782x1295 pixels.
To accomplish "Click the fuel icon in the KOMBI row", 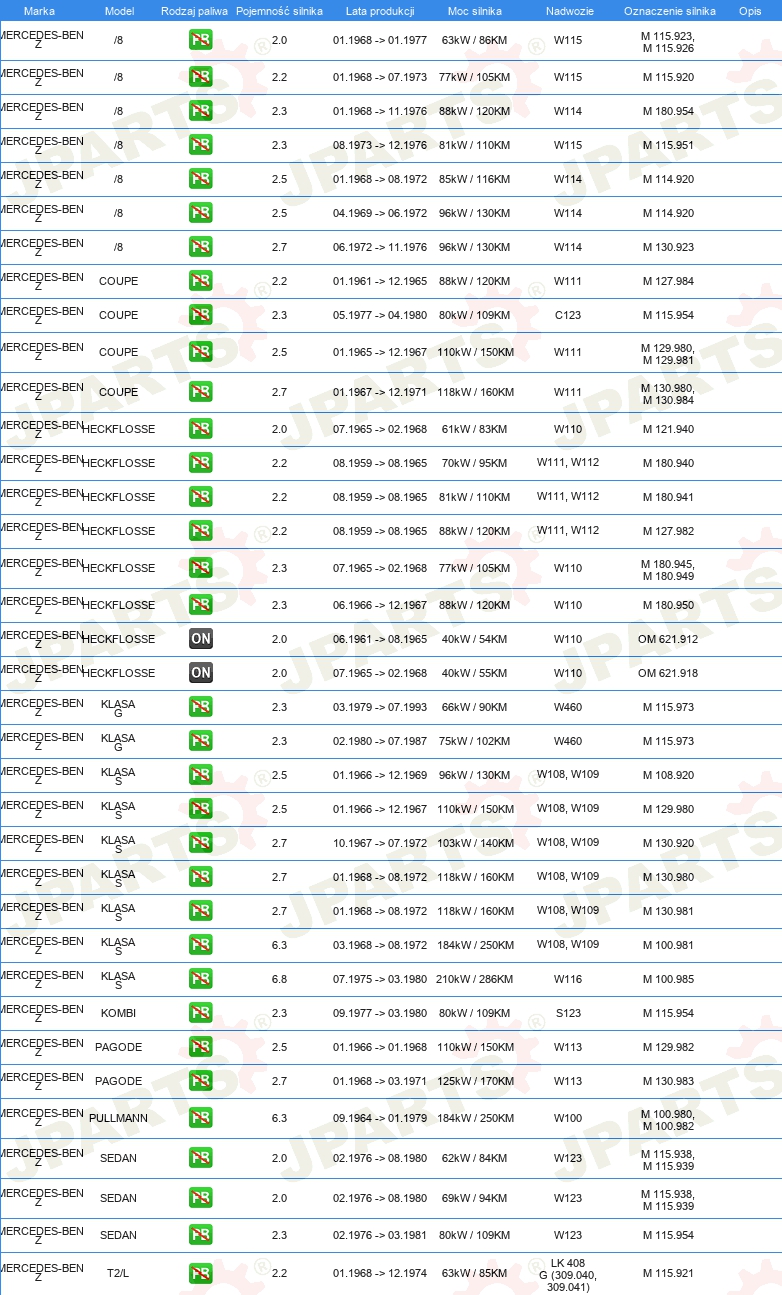I will tap(200, 1013).
